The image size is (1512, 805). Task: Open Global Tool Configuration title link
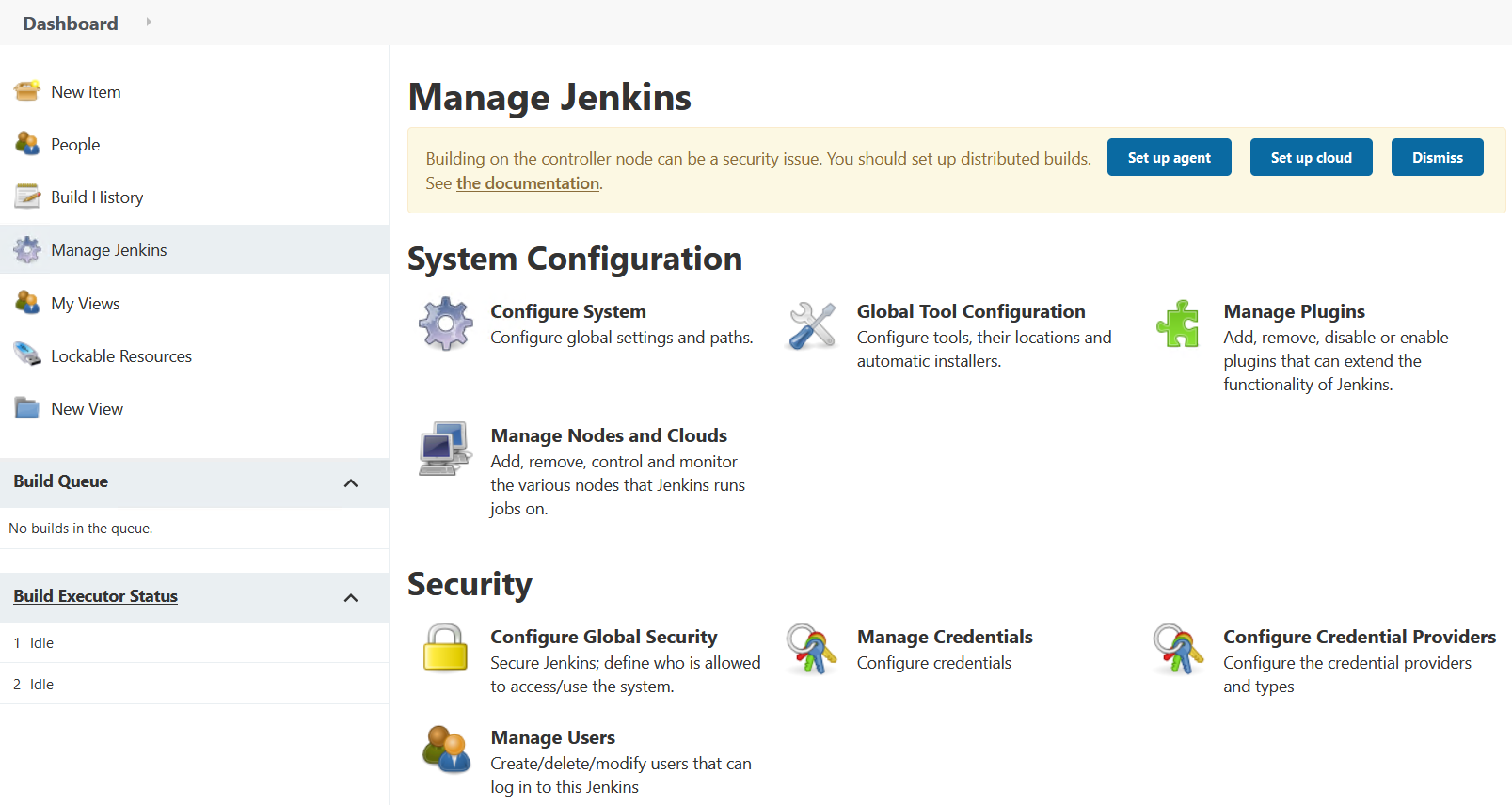(x=971, y=311)
